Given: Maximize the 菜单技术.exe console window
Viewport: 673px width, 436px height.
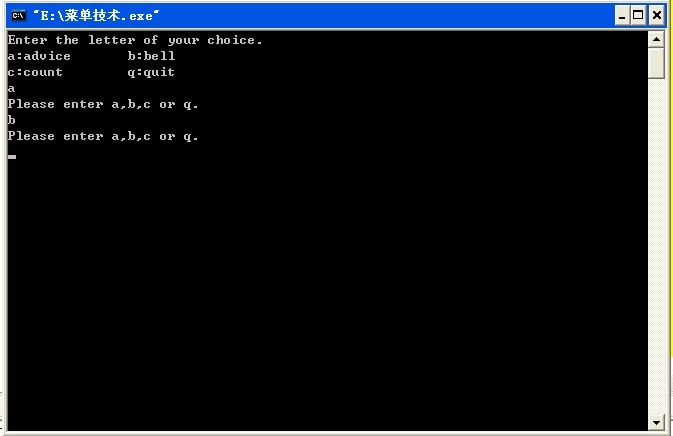Looking at the screenshot, I should (x=638, y=16).
